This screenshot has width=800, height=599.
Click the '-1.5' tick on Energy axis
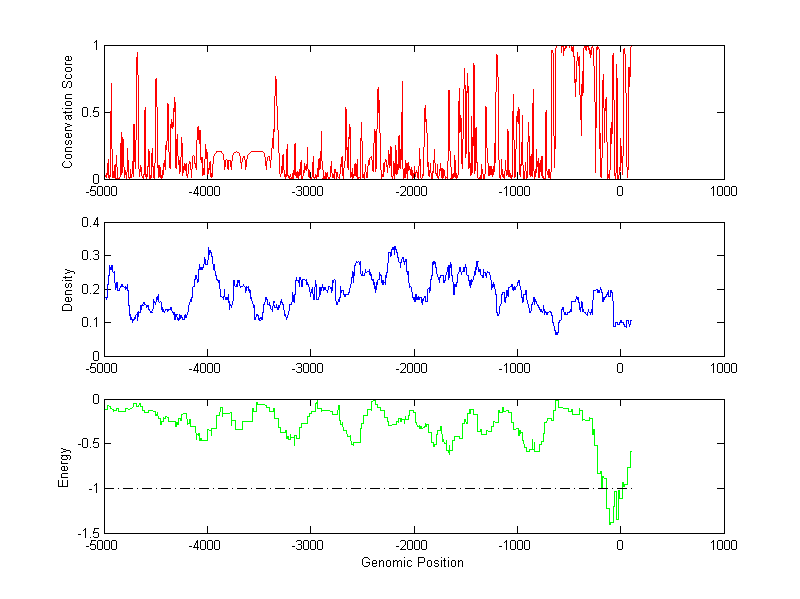coord(86,533)
